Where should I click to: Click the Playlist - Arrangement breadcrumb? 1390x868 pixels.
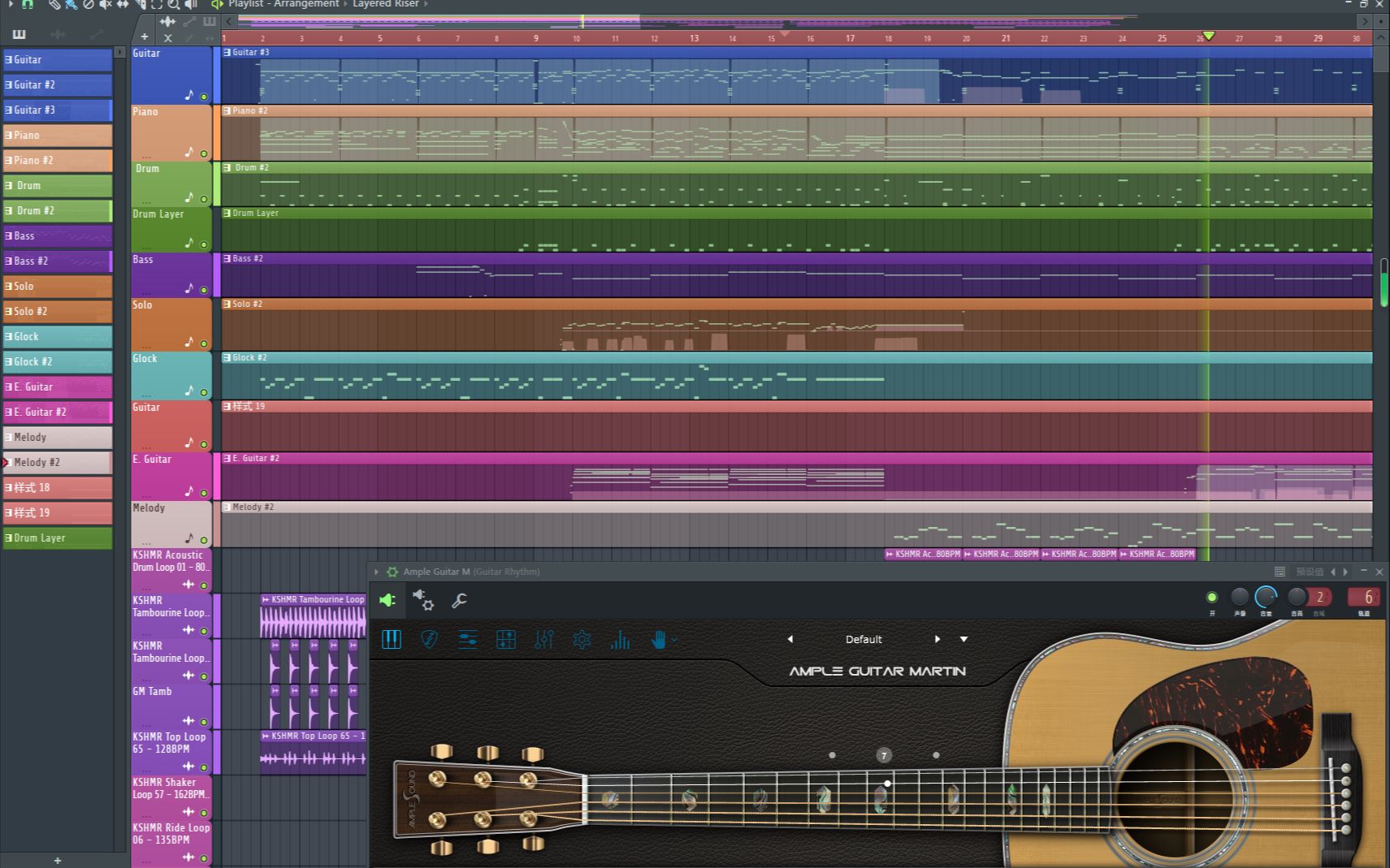click(284, 4)
